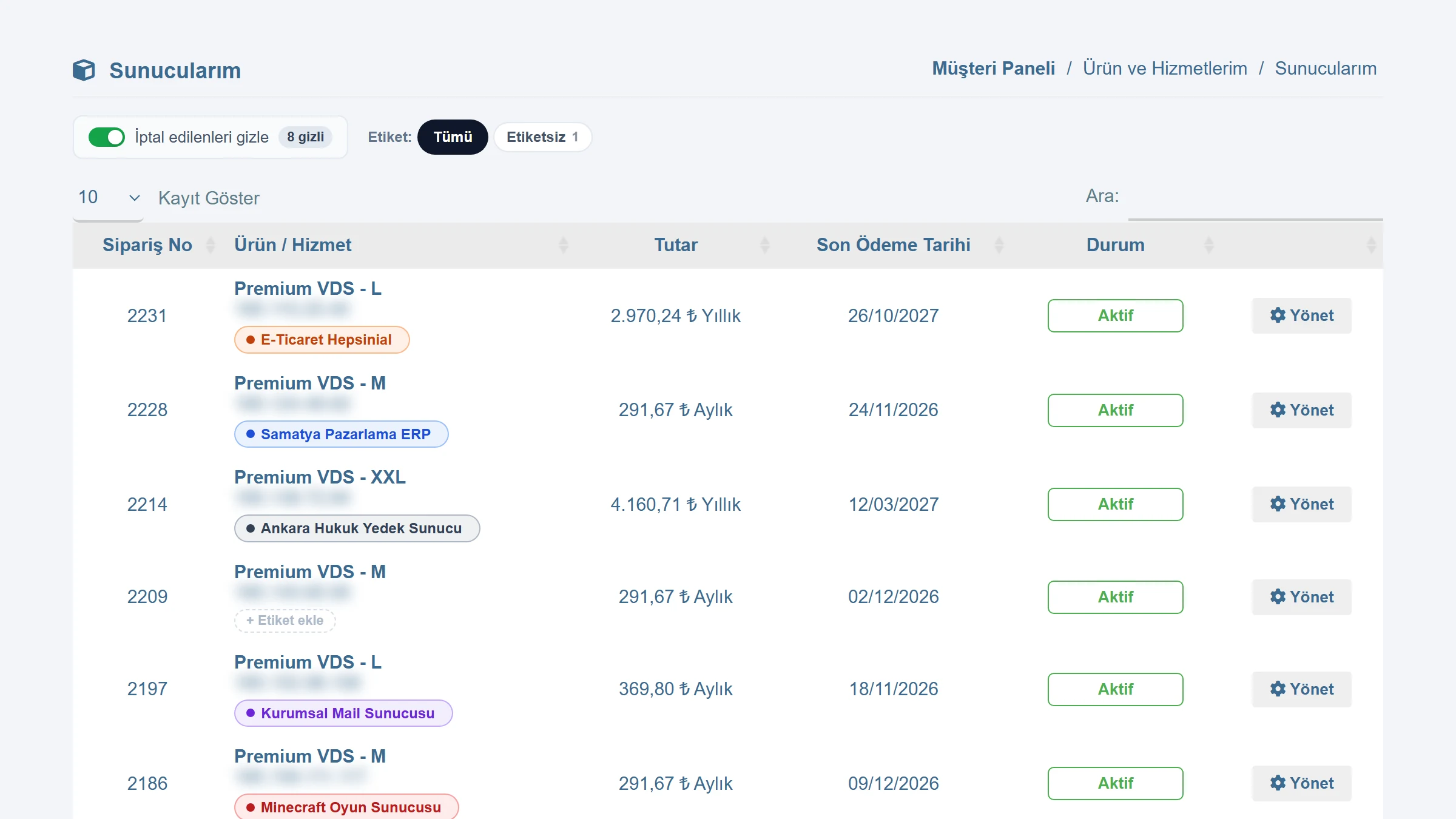Click due date 18/11/2026
1456x819 pixels.
(x=893, y=689)
